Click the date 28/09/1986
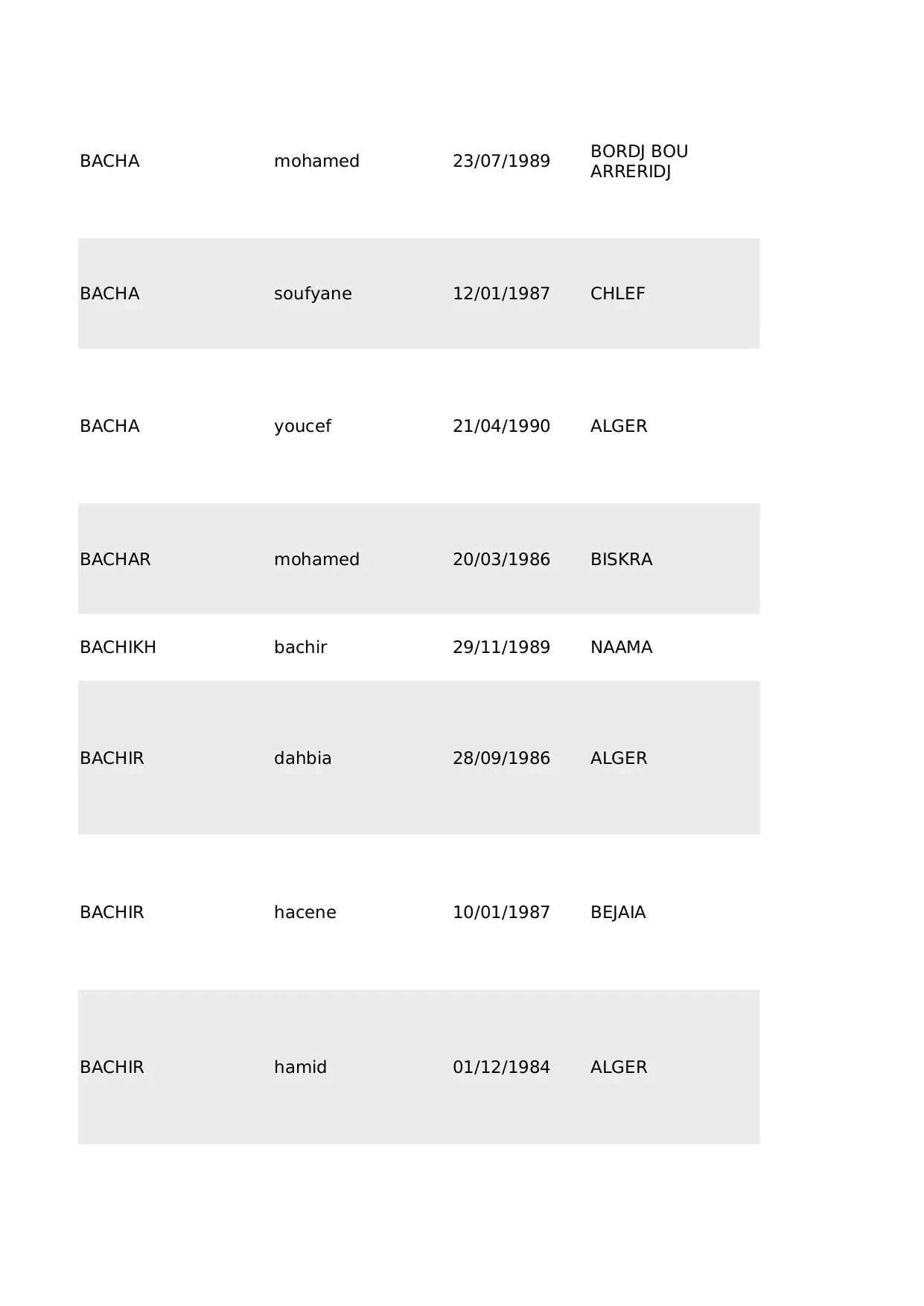Image resolution: width=924 pixels, height=1306 pixels. tap(501, 759)
